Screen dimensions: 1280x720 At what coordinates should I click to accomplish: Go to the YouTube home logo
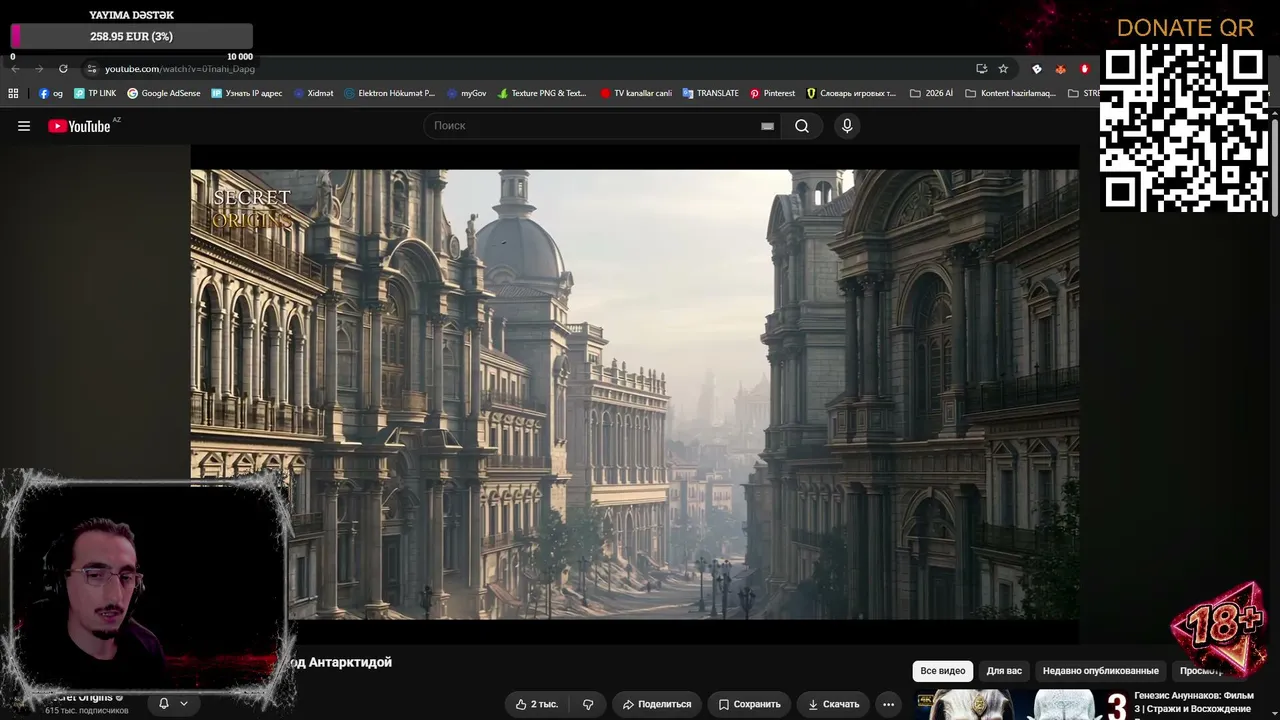pos(79,126)
